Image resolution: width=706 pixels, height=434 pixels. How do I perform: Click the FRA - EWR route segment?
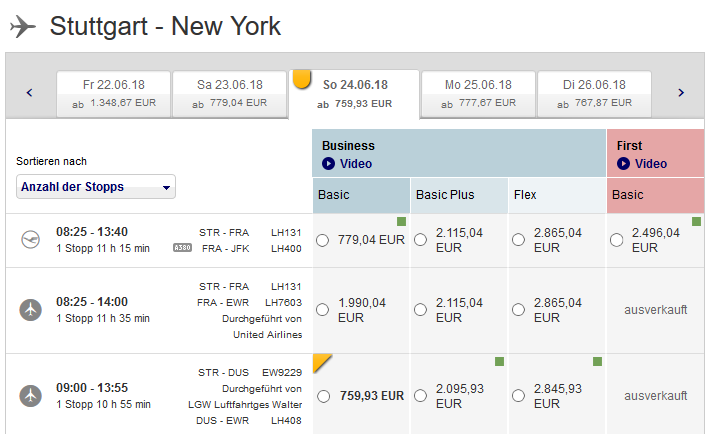[223, 303]
